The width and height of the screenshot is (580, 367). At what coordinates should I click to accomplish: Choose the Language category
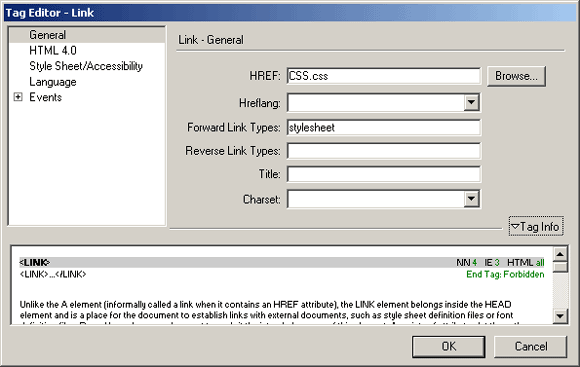tap(53, 82)
